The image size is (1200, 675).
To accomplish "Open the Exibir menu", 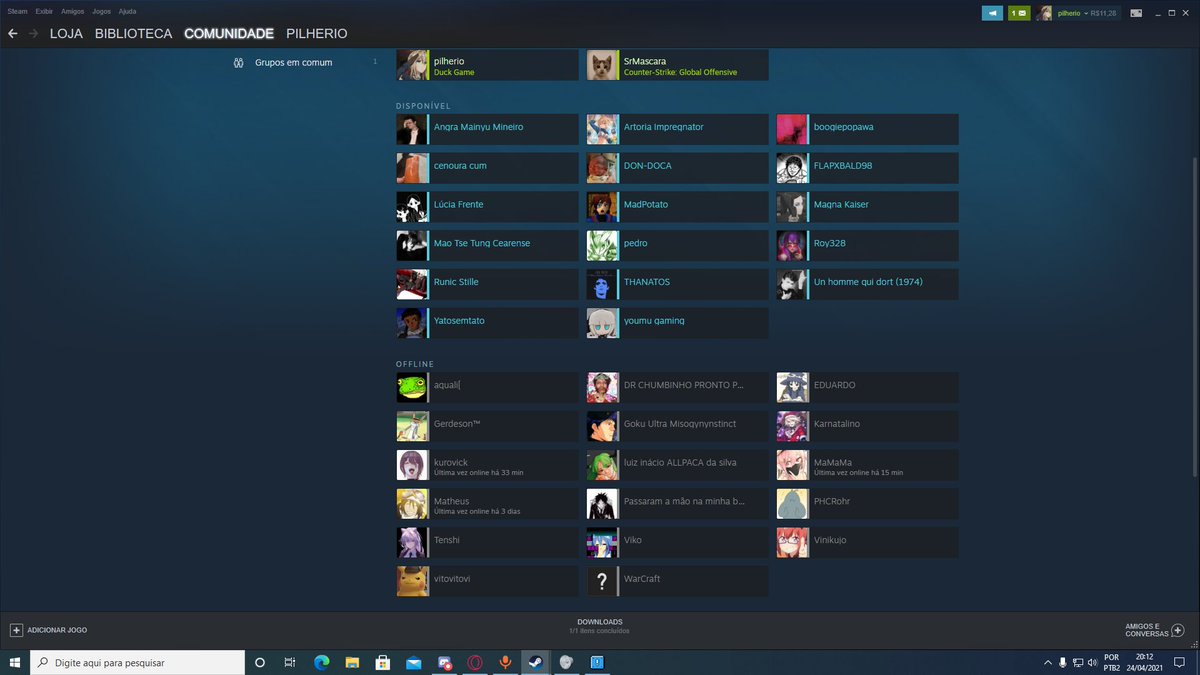I will pos(44,11).
